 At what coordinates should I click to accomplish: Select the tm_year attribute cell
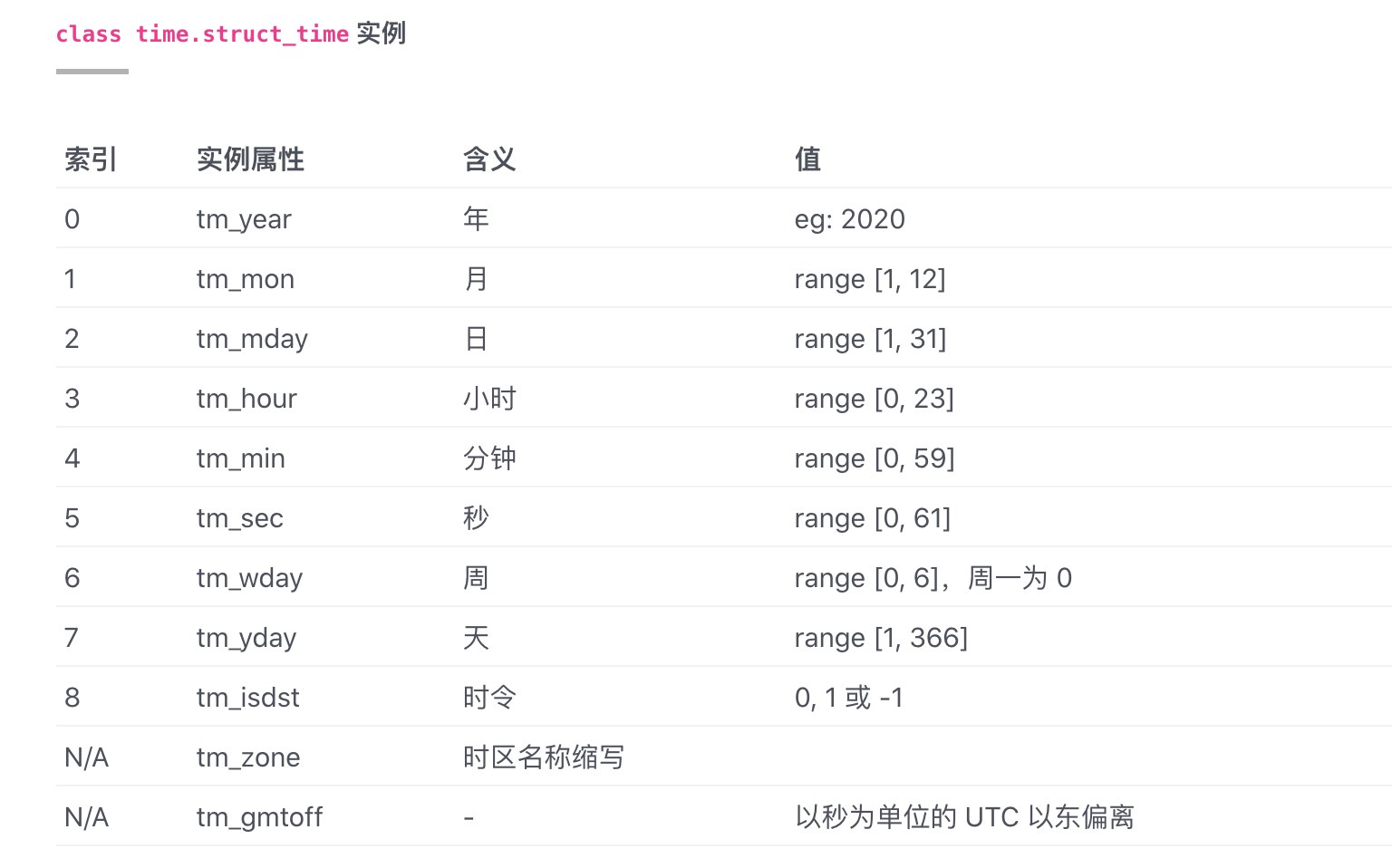[x=244, y=219]
